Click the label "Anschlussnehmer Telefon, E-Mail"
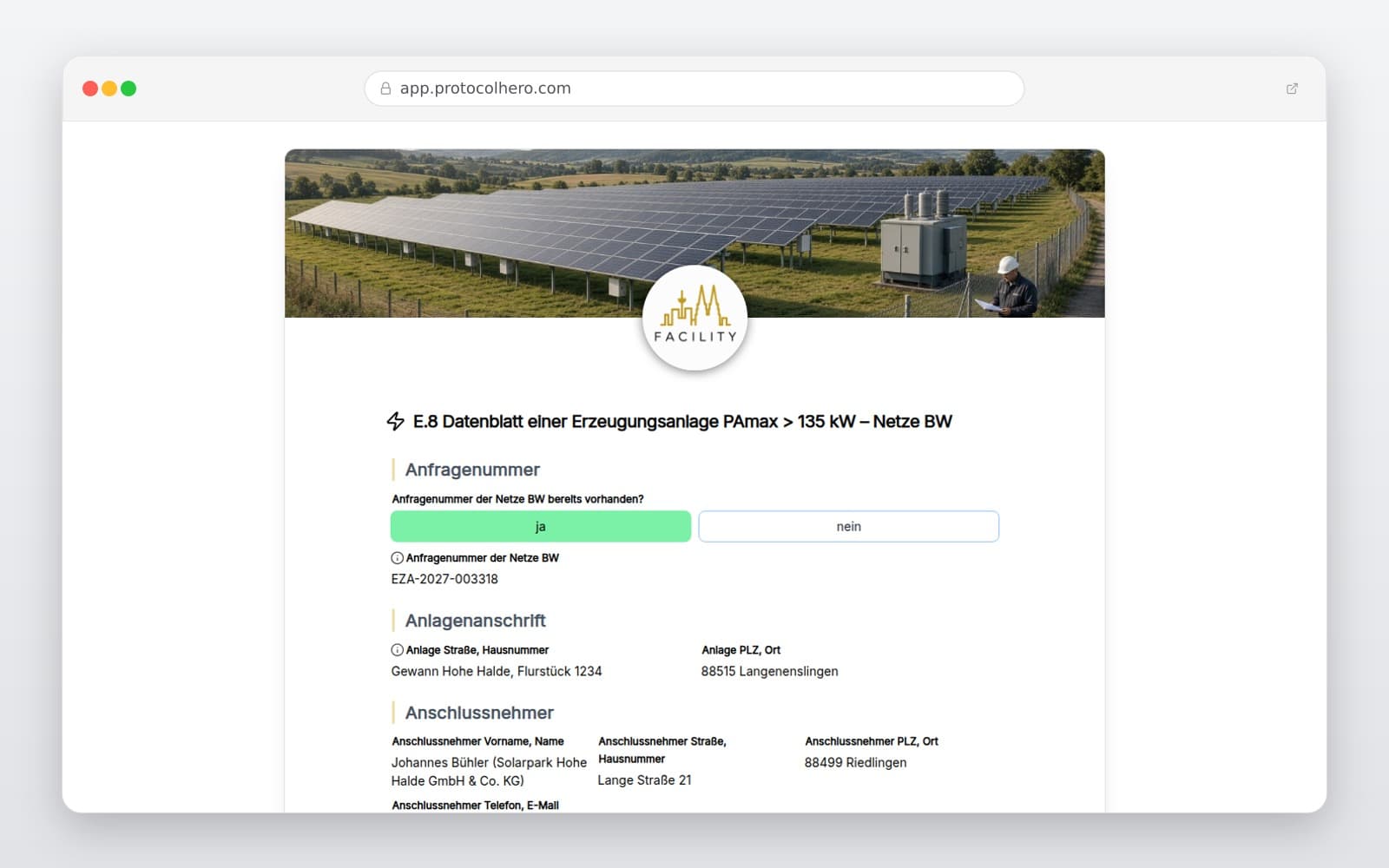The height and width of the screenshot is (868, 1389). tap(476, 806)
